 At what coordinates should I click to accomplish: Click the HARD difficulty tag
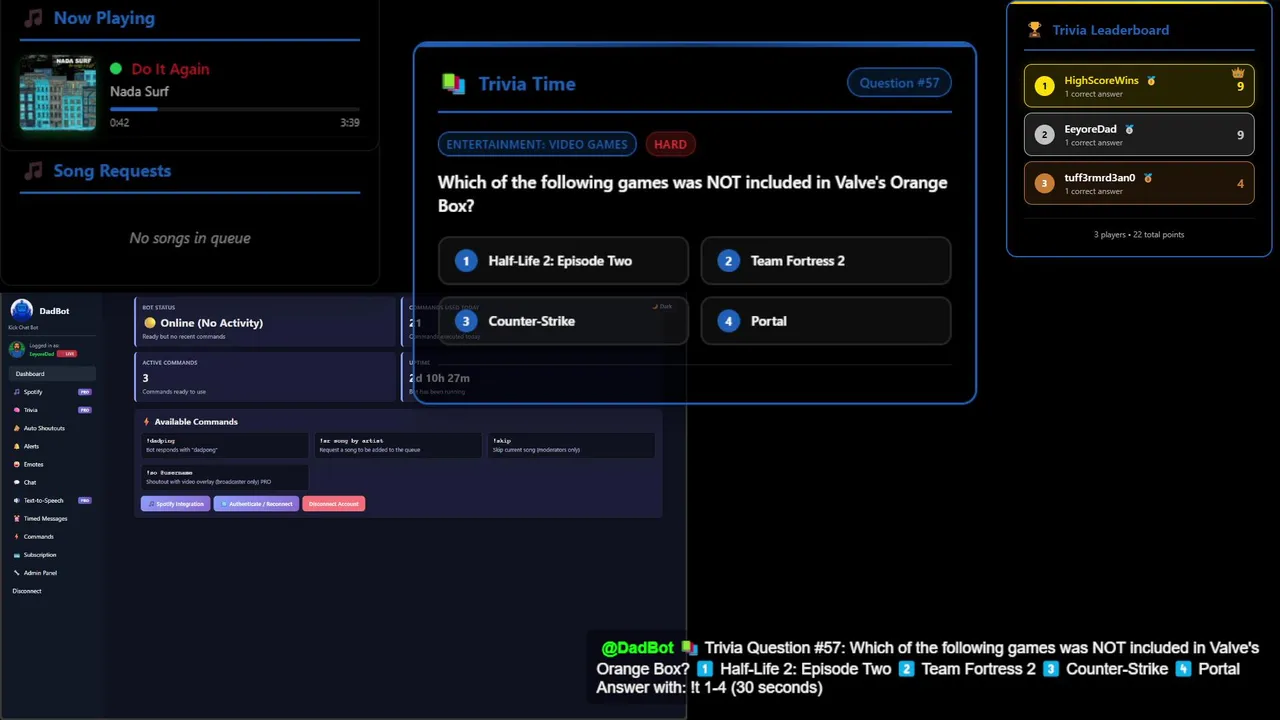point(670,144)
